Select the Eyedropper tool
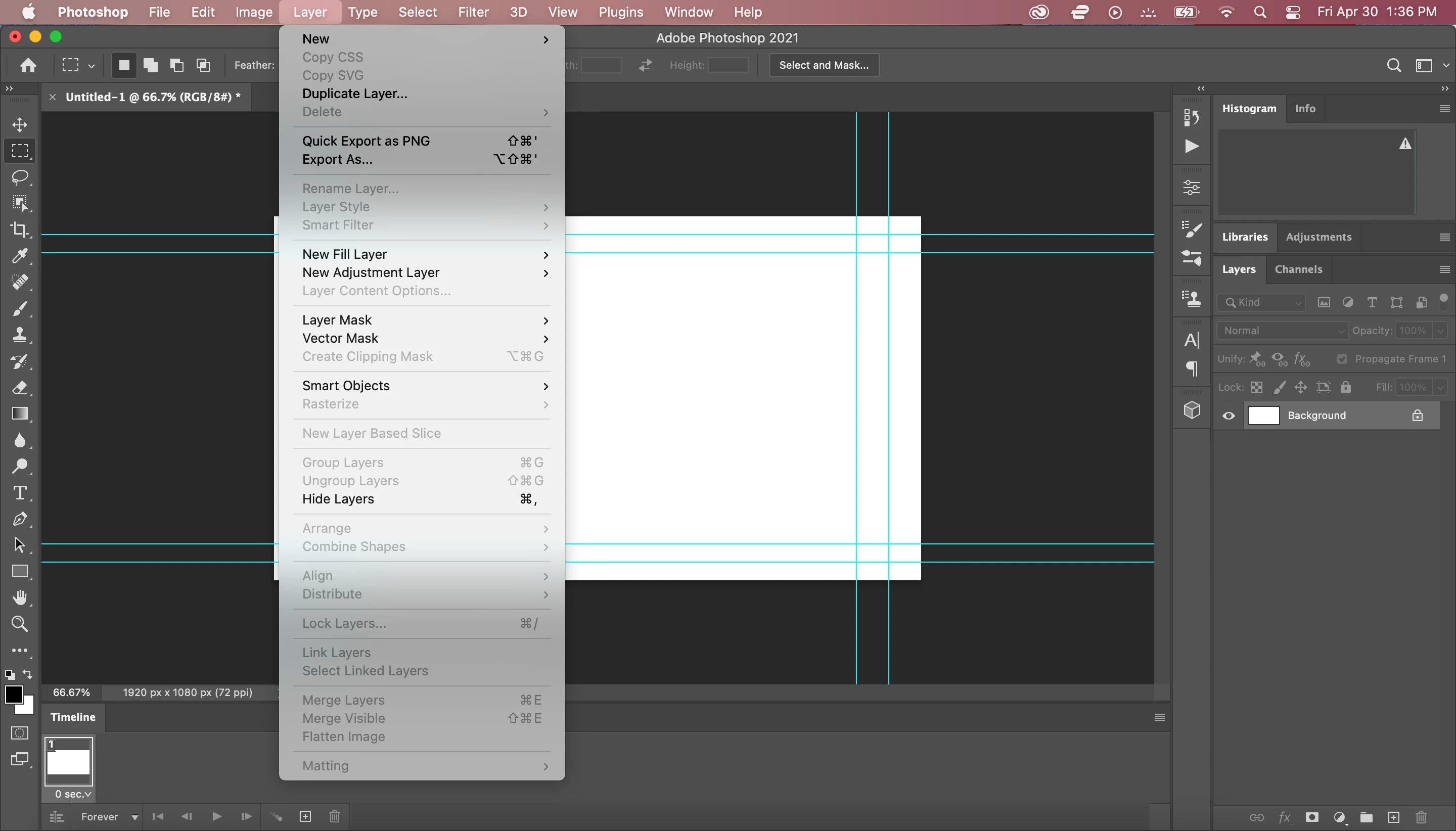 coord(20,256)
